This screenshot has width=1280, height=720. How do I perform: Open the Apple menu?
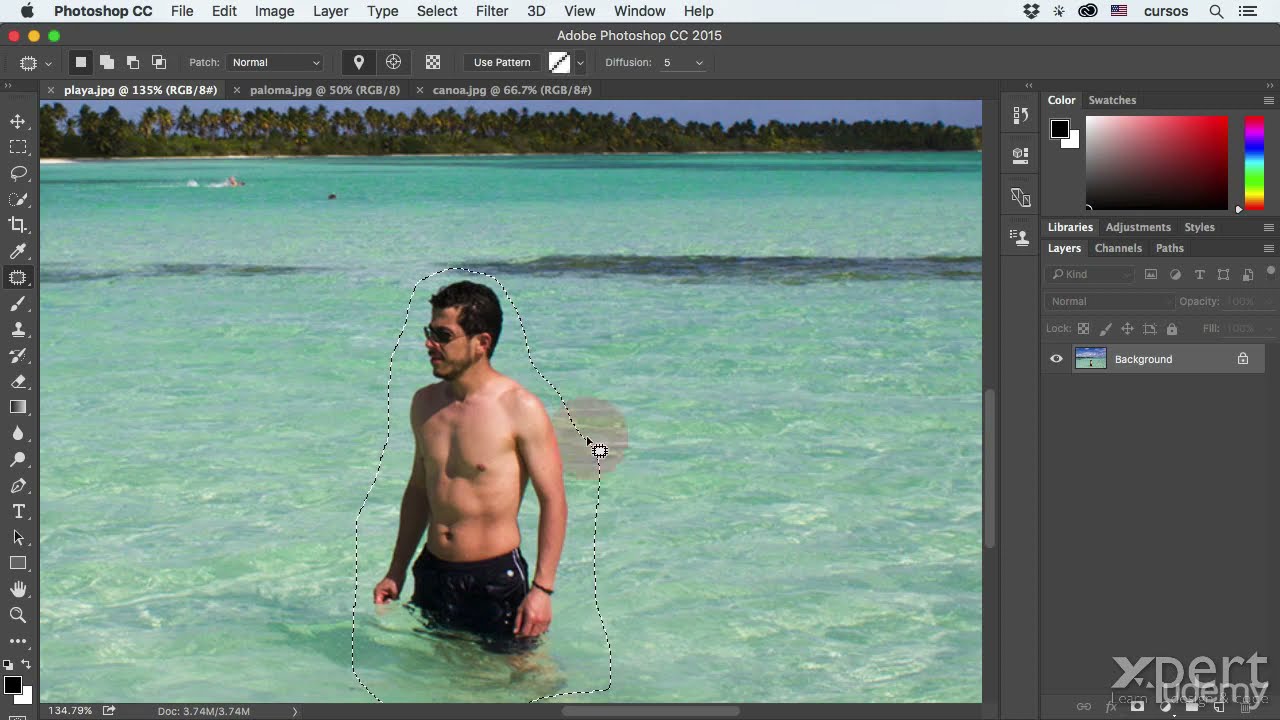coord(27,11)
